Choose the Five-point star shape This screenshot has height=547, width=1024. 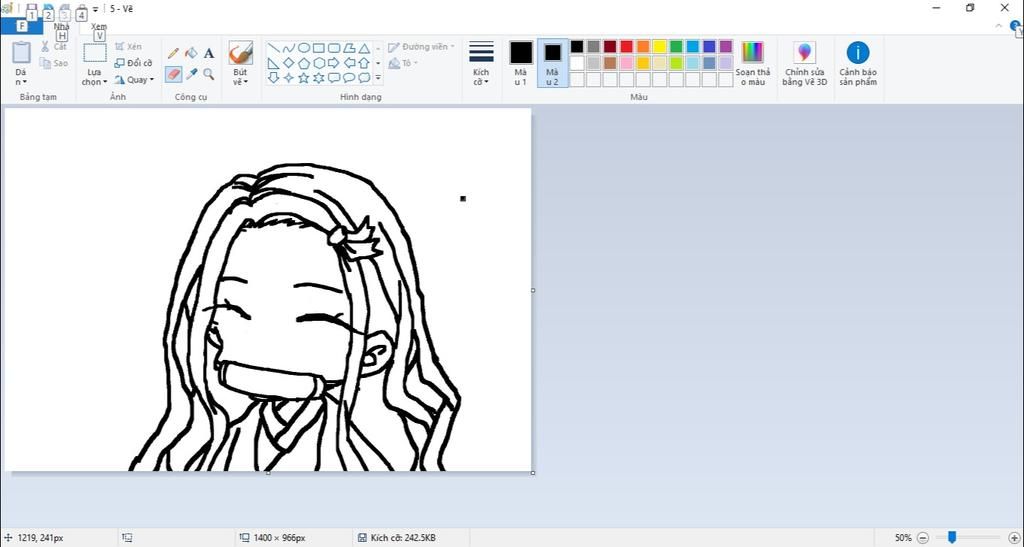[304, 78]
